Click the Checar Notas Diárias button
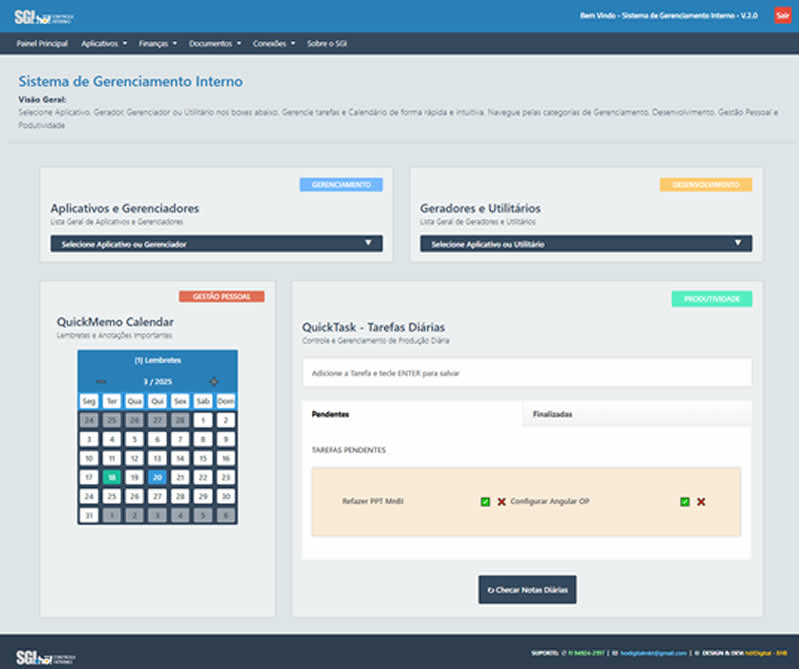 click(527, 590)
